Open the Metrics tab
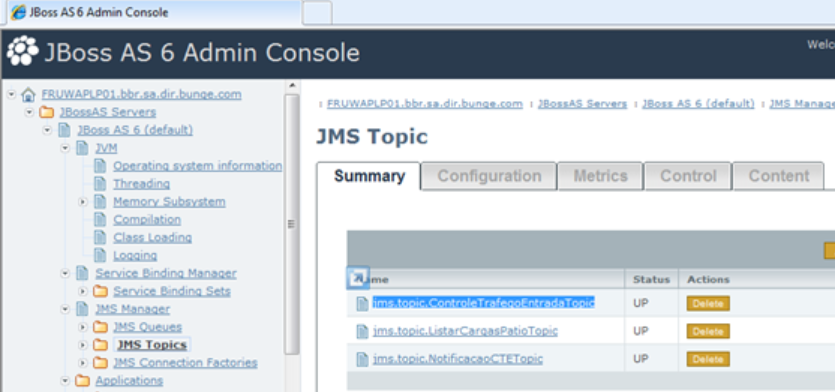Screen dimensions: 835x392 600,176
